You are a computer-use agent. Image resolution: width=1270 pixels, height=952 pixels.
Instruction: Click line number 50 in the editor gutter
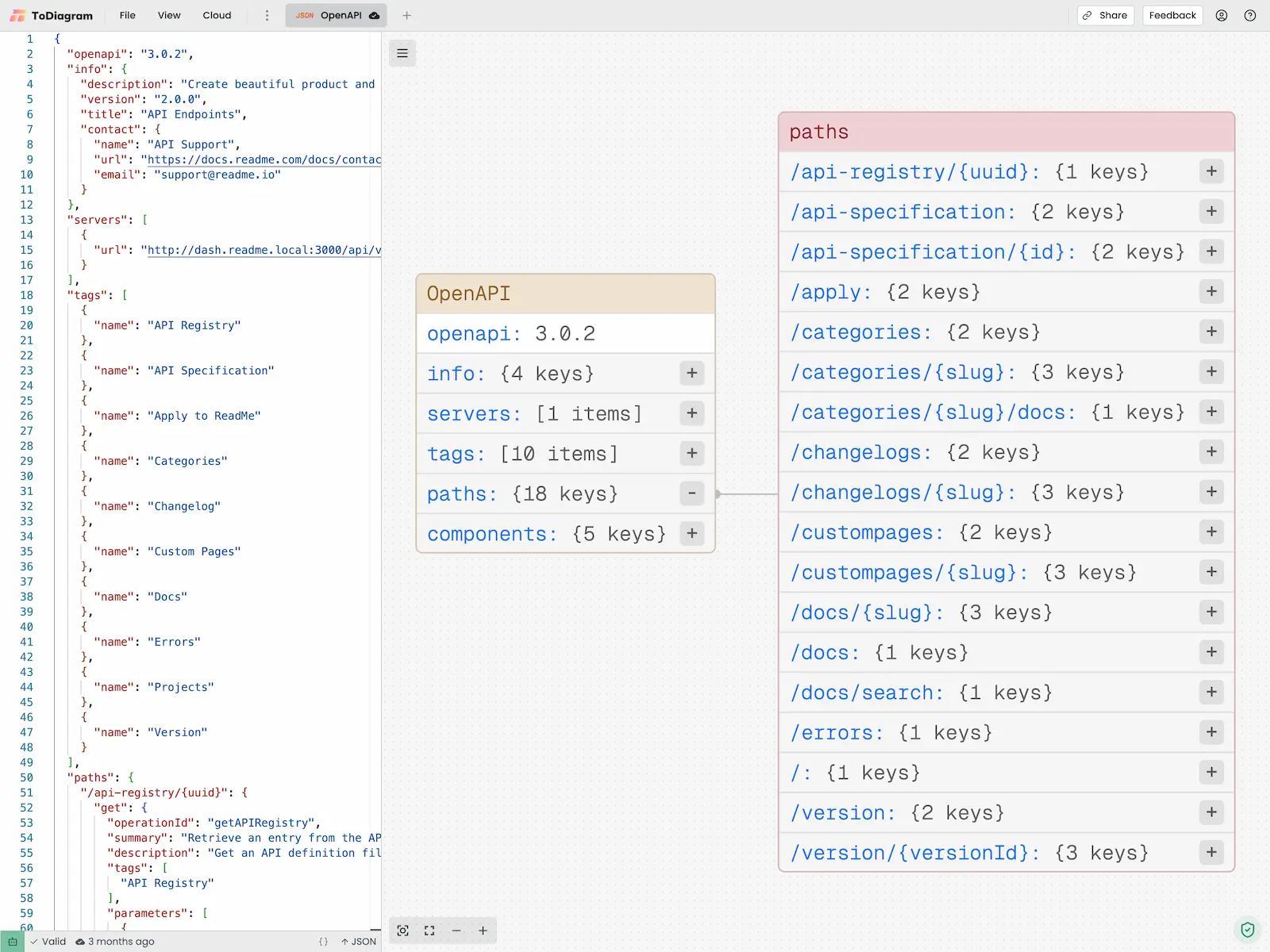(x=27, y=777)
